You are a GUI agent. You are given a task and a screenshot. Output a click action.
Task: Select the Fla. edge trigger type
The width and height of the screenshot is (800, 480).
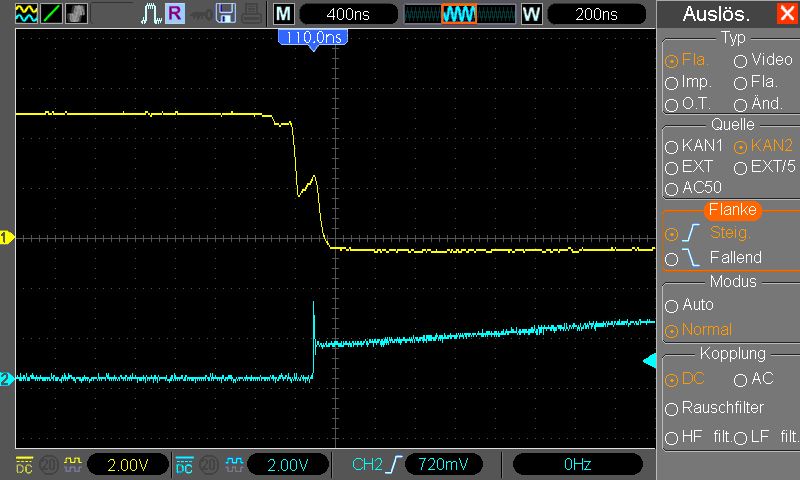pyautogui.click(x=687, y=60)
